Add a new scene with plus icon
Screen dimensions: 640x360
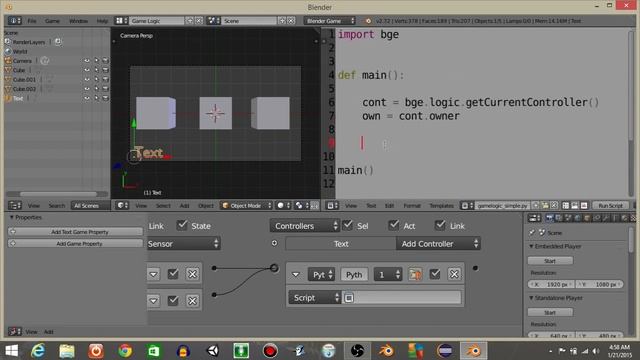[x=282, y=20]
